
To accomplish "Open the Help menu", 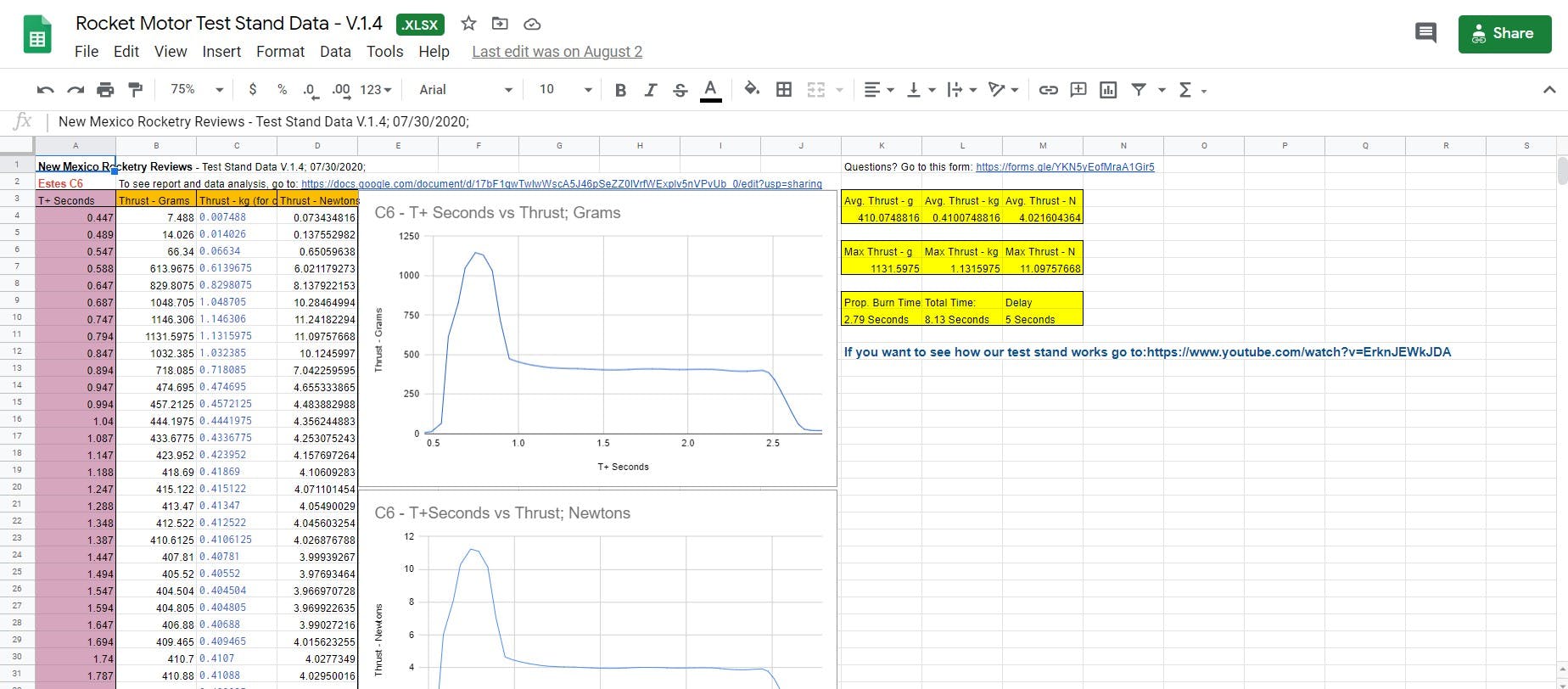I will 434,52.
